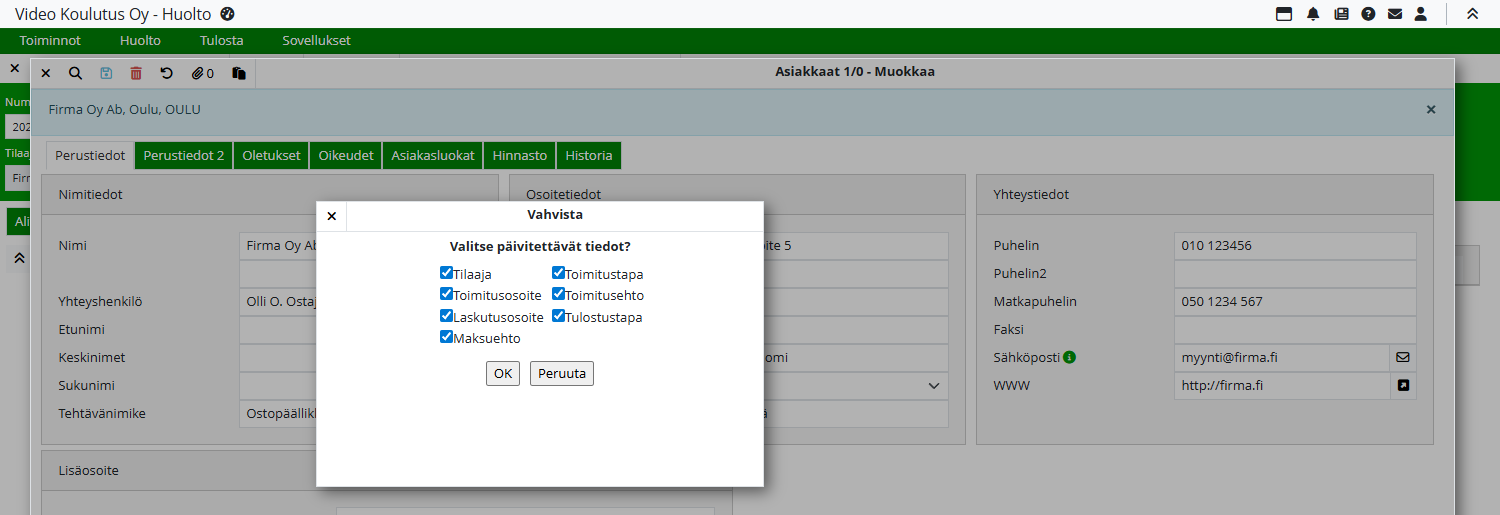Screen dimensions: 1500x515
Task: Open the news feed icon in header
Action: point(1341,14)
